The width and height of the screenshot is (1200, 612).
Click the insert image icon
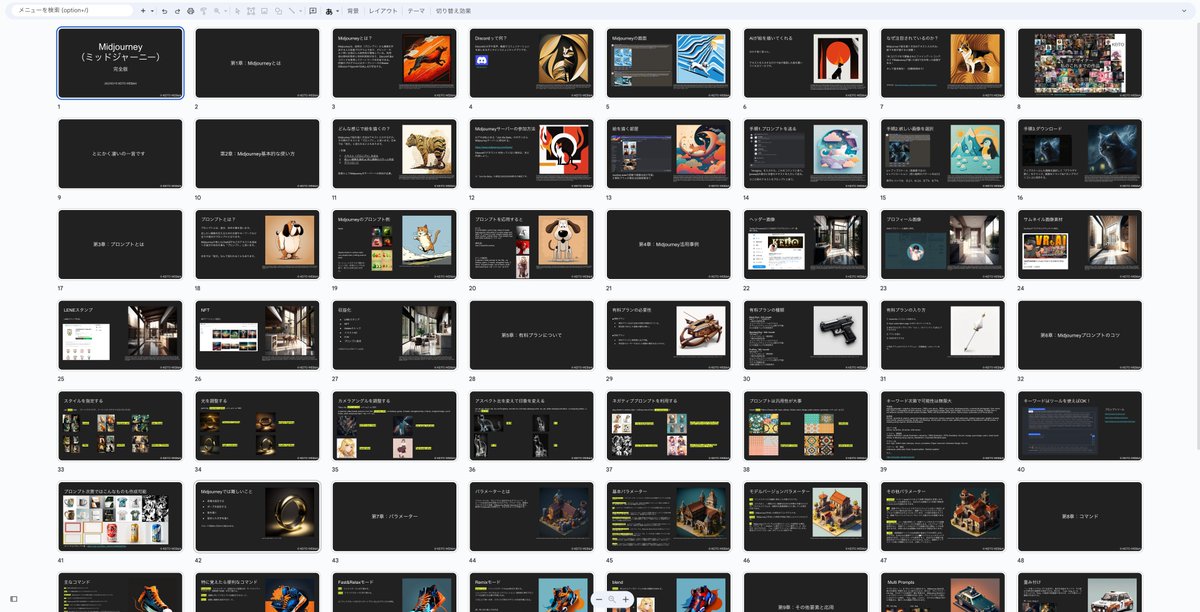pyautogui.click(x=264, y=10)
